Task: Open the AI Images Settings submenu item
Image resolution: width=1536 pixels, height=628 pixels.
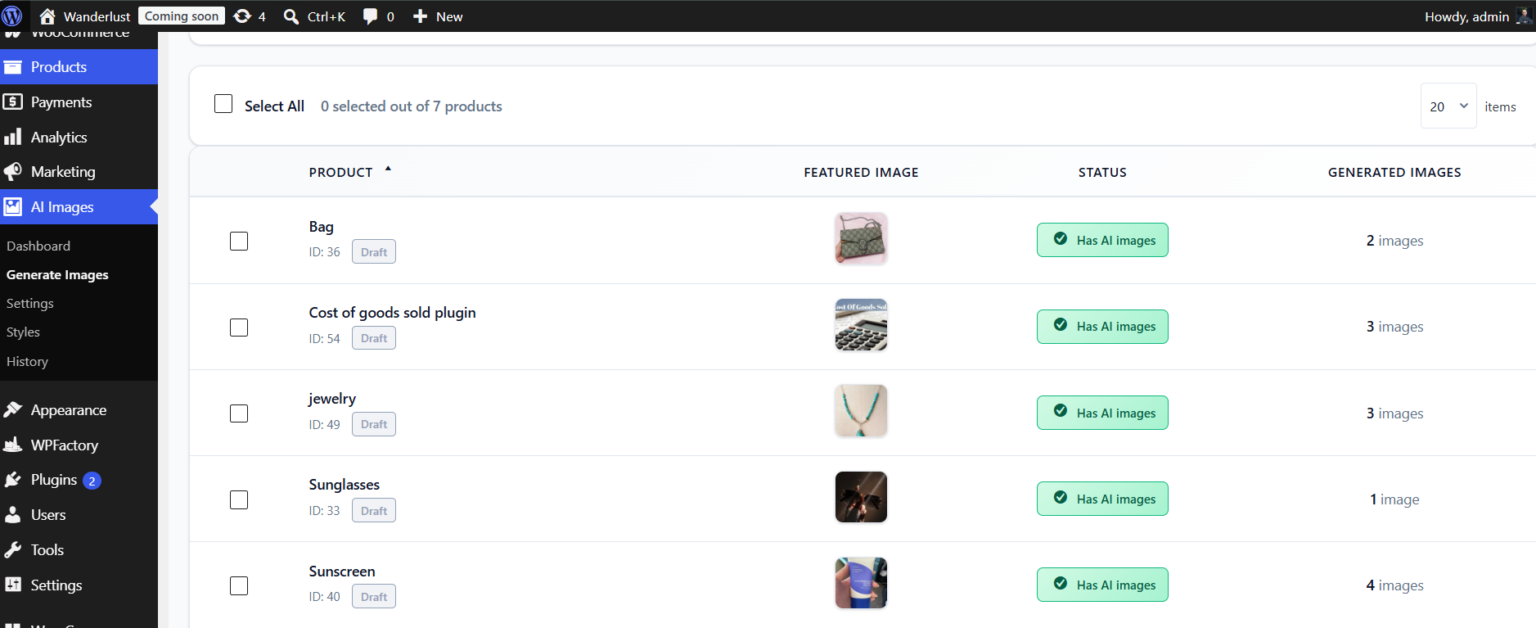Action: coord(30,303)
